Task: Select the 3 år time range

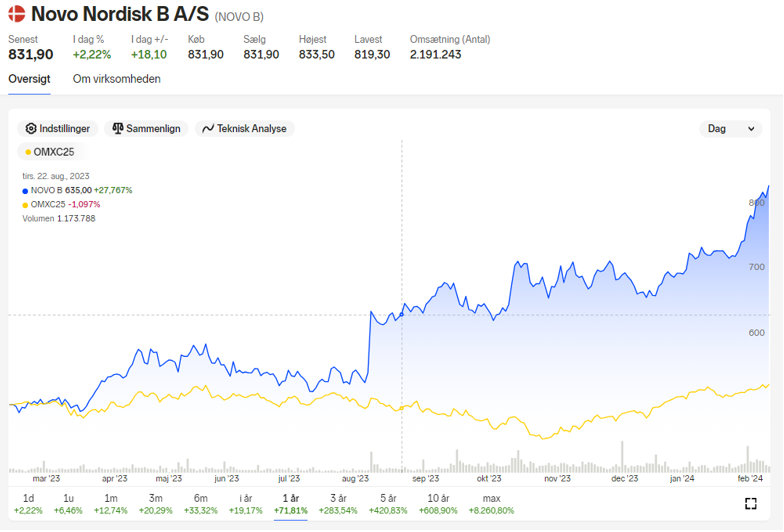Action: click(338, 504)
